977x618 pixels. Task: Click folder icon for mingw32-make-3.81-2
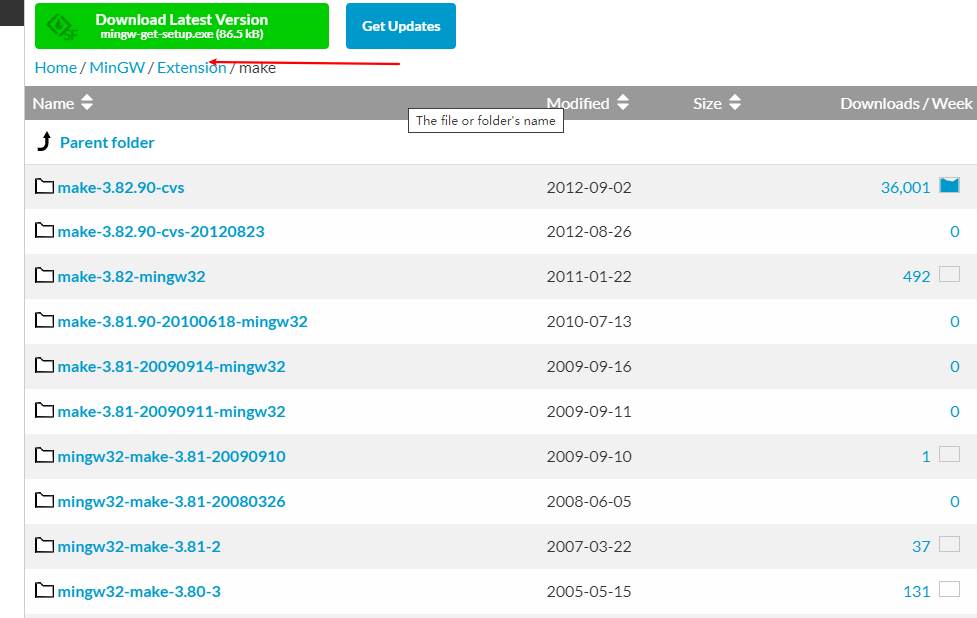click(x=44, y=545)
